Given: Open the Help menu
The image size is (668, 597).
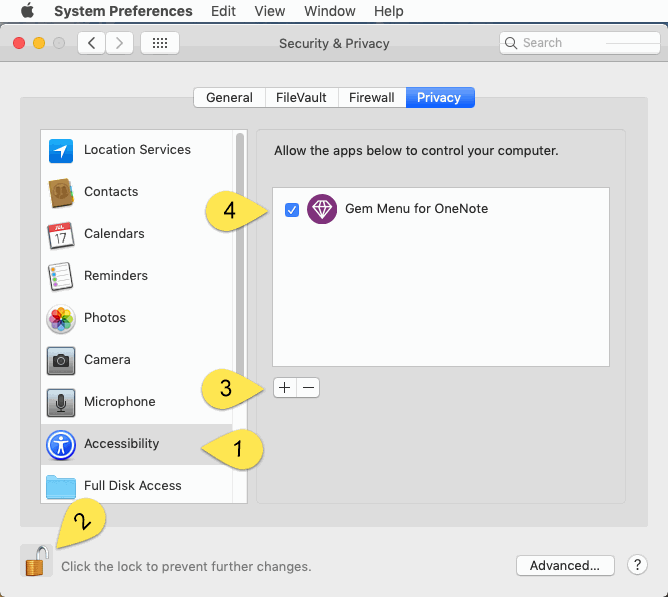Looking at the screenshot, I should (389, 11).
